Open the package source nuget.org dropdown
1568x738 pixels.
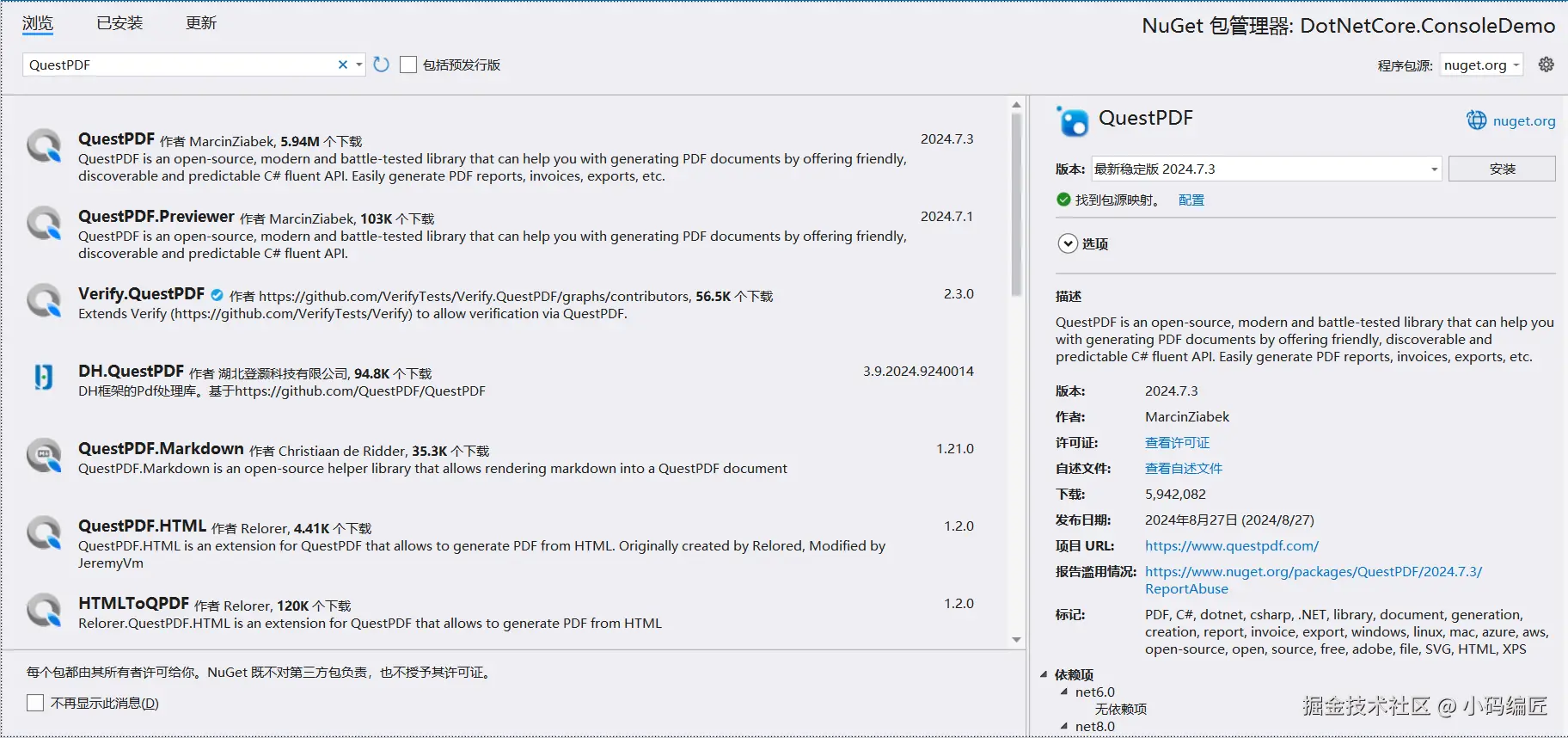pos(1482,65)
